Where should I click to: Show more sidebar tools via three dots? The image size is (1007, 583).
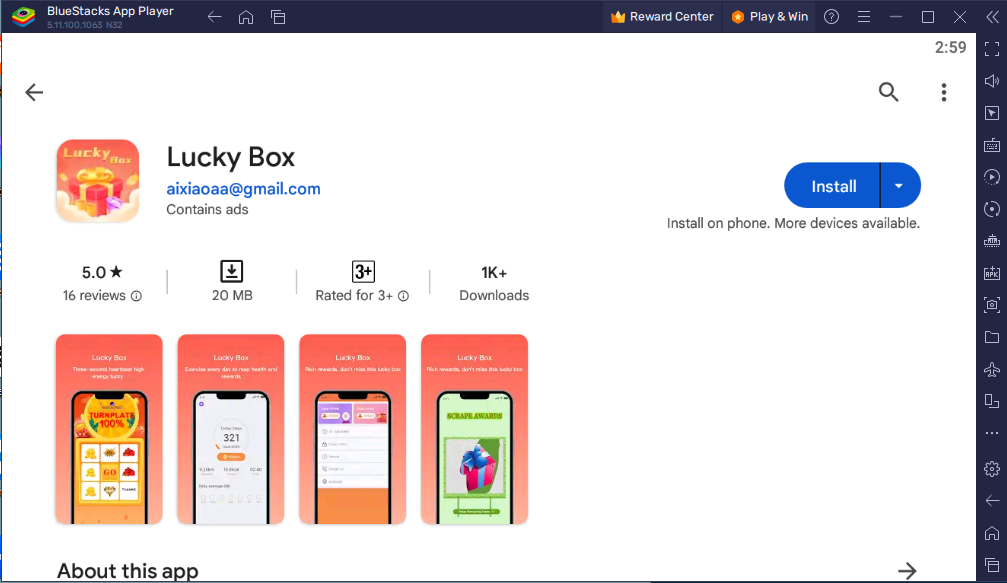pos(992,433)
